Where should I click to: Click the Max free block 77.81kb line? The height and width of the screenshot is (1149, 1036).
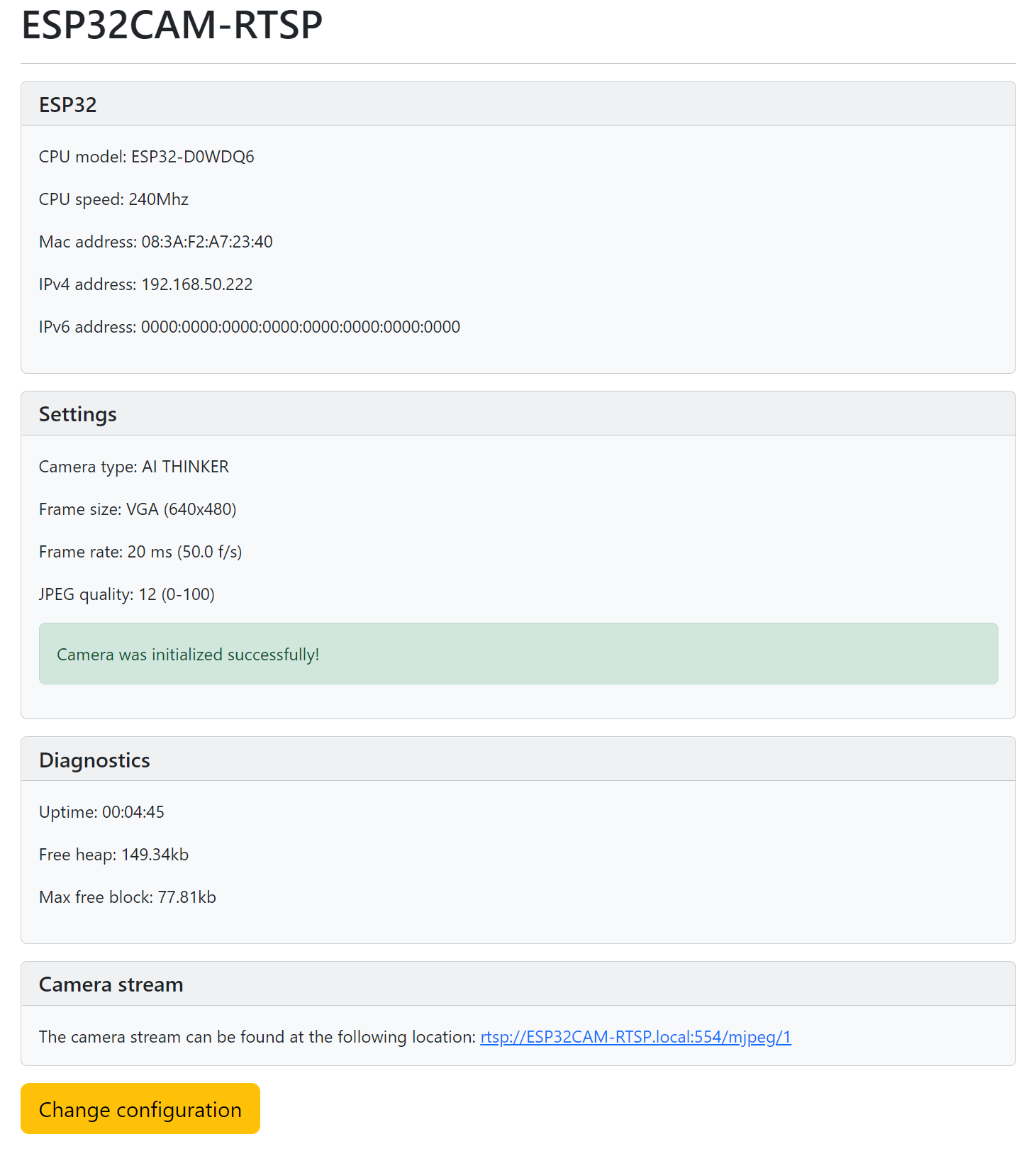pyautogui.click(x=126, y=897)
